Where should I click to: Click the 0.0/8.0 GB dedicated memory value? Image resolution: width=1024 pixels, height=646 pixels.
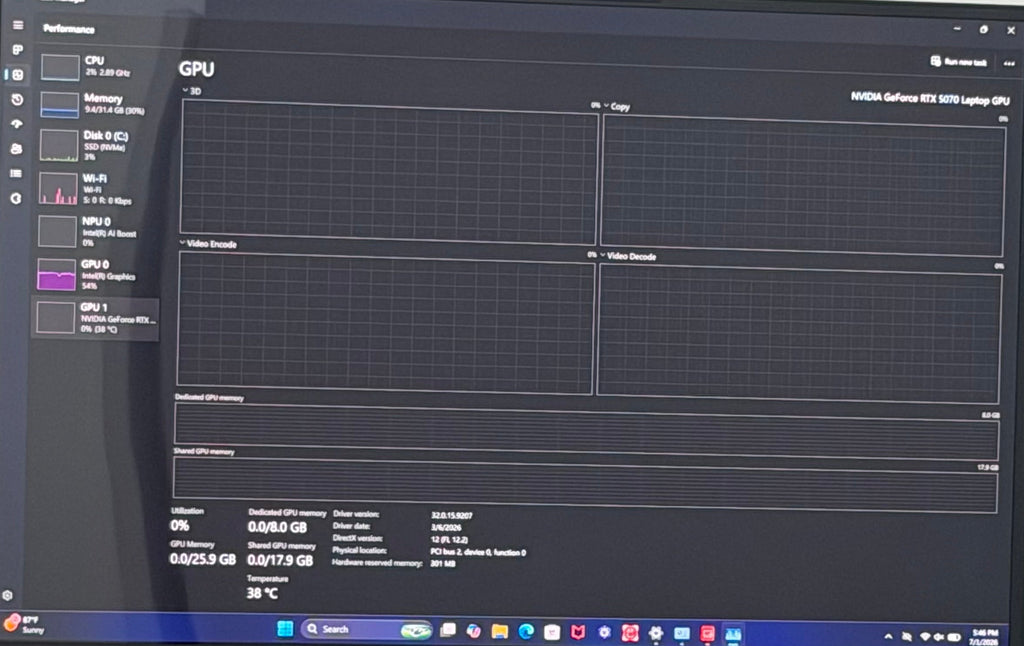277,527
